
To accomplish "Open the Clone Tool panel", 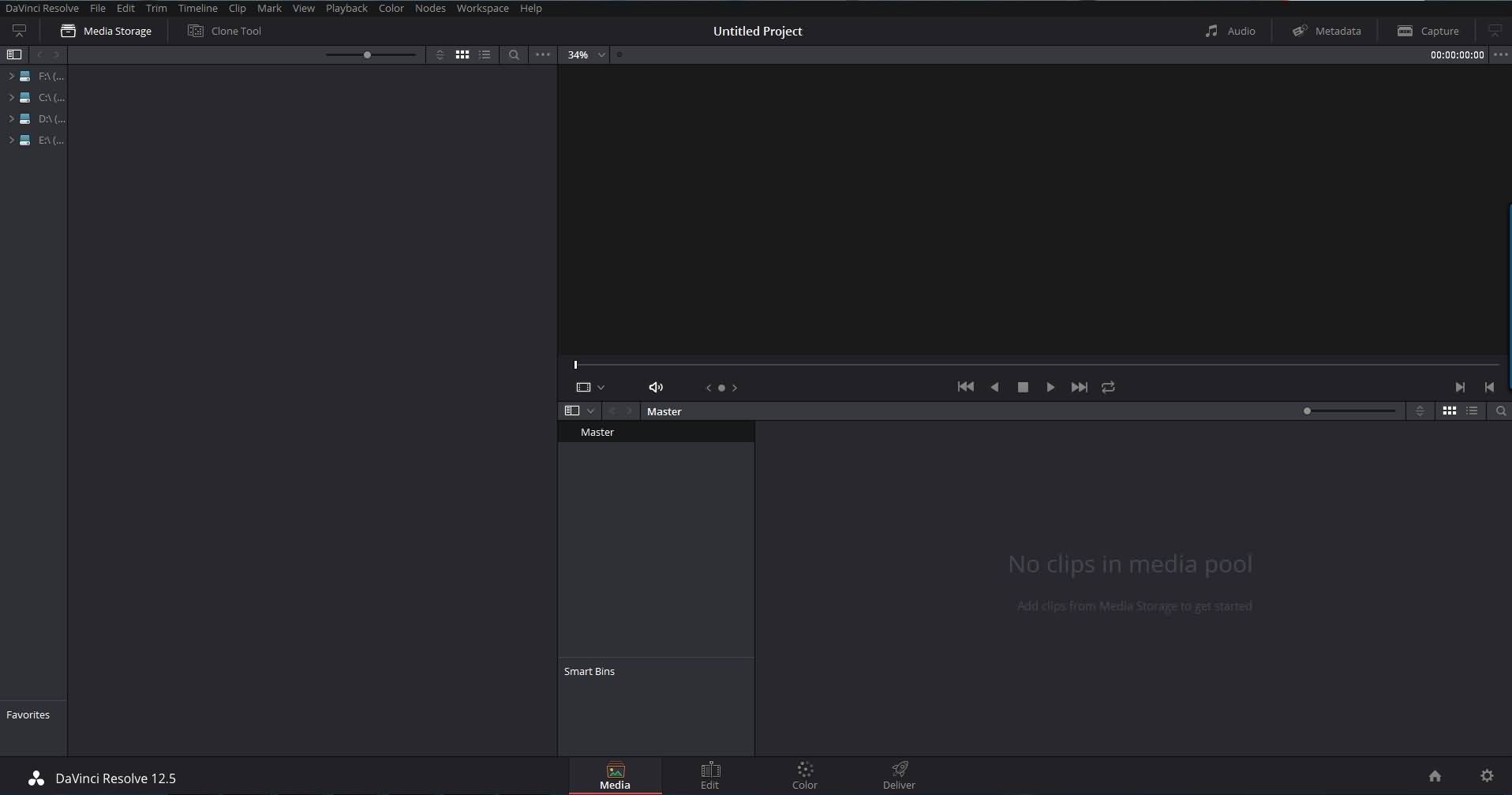I will click(x=224, y=31).
